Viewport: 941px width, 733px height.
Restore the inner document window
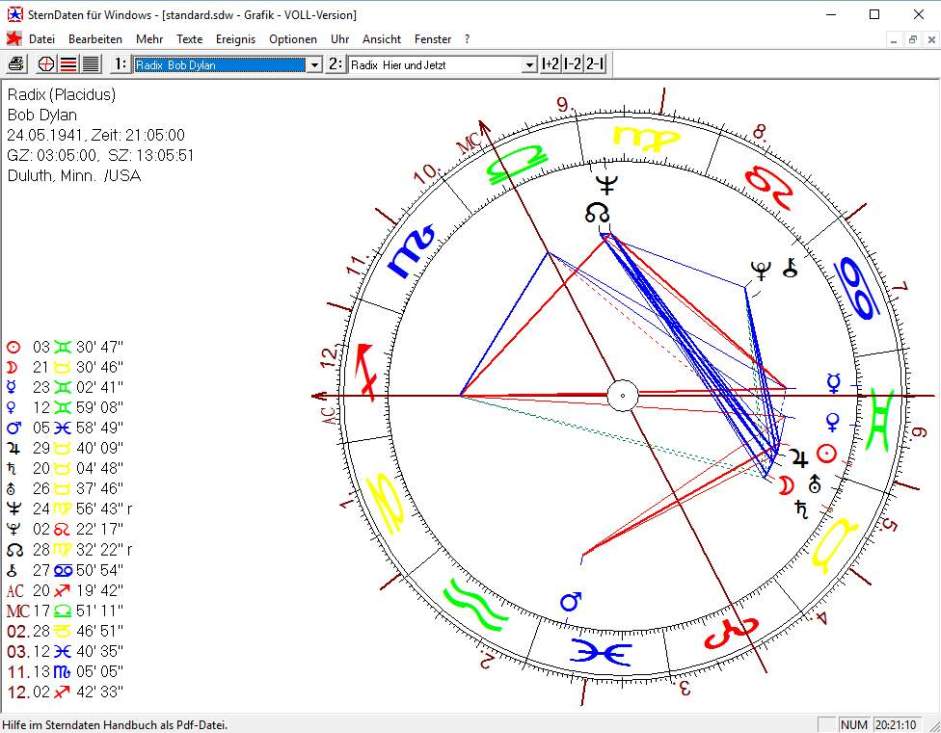pos(912,39)
